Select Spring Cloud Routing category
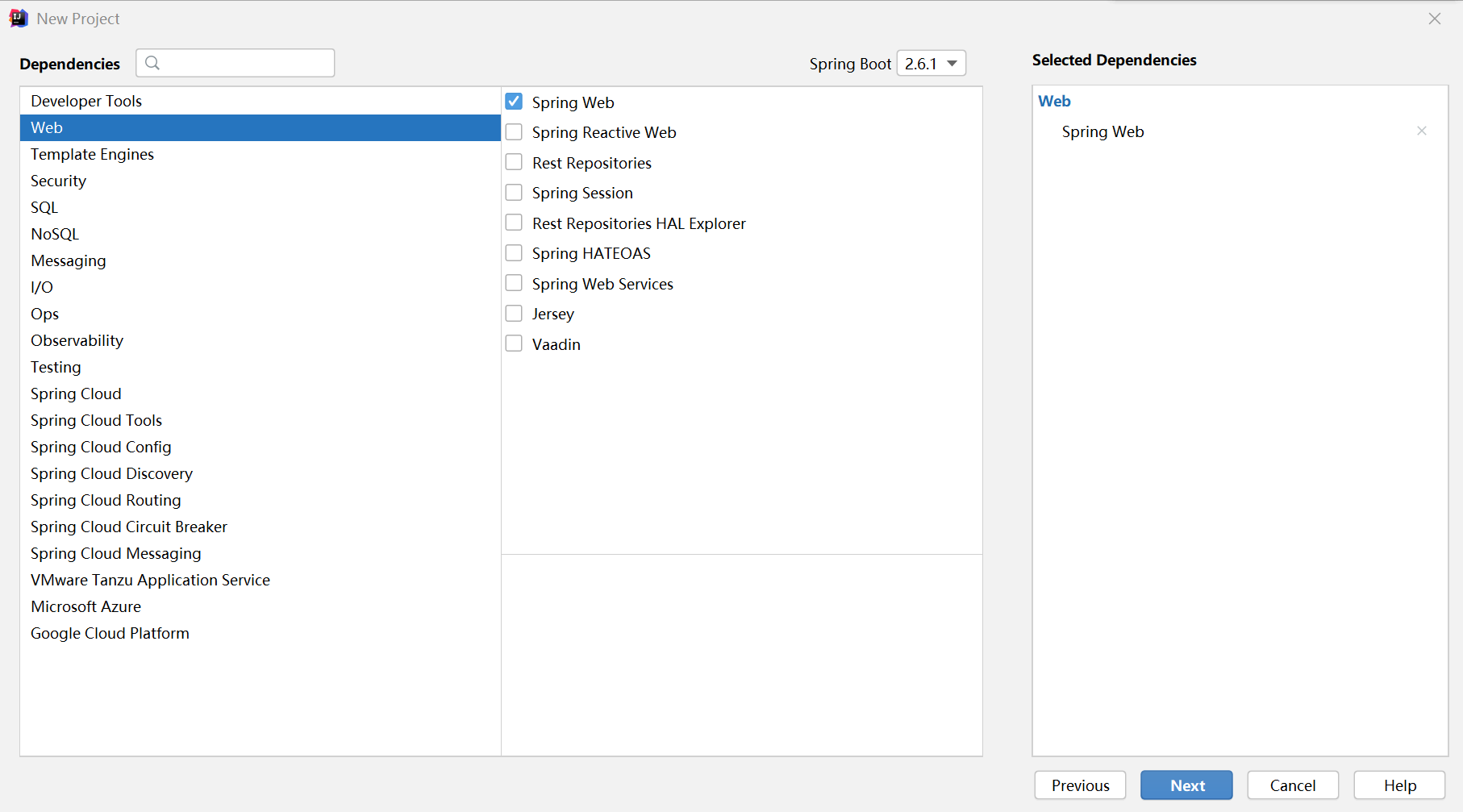This screenshot has height=812, width=1463. pos(260,500)
